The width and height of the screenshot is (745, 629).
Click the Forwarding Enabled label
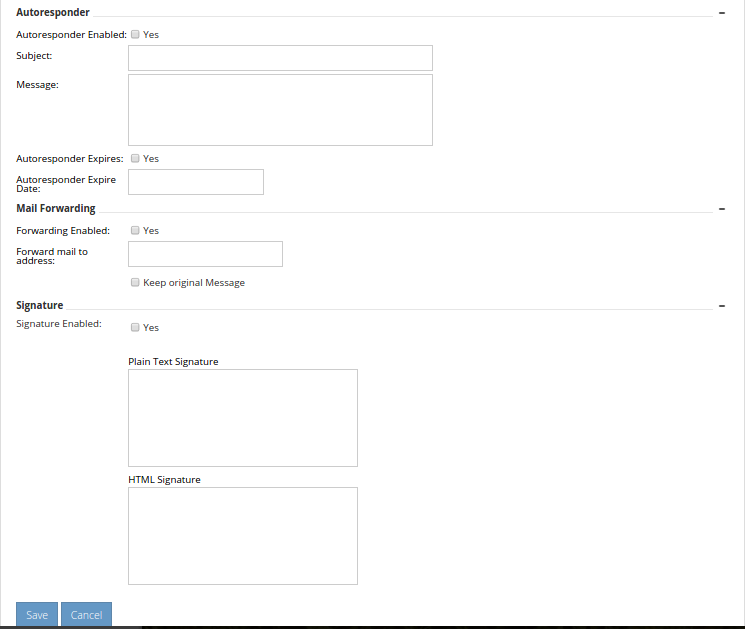[63, 230]
